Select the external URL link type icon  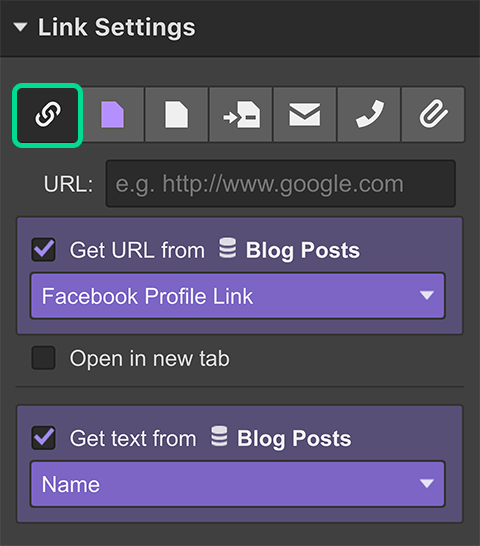pos(48,115)
